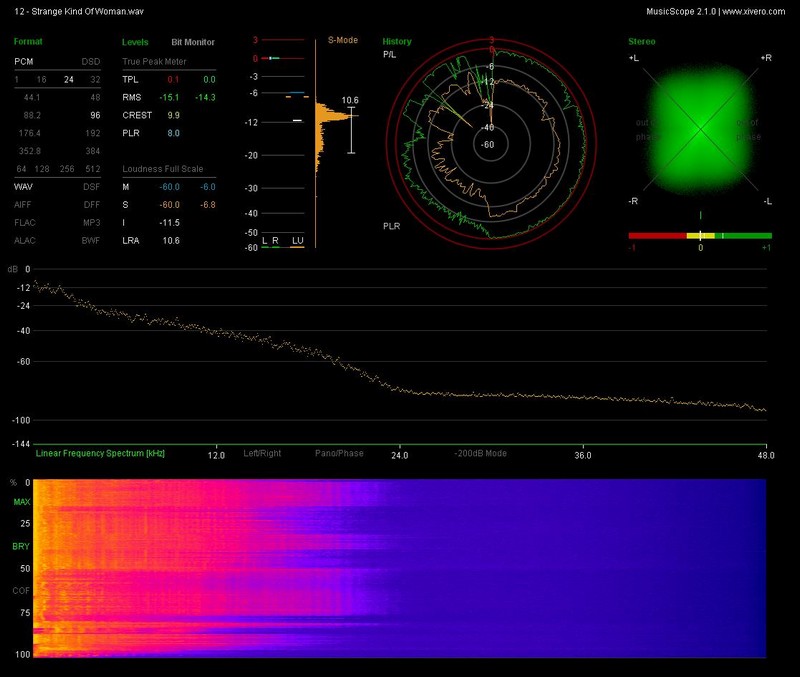Click the red TPL value 0.1

(x=173, y=80)
